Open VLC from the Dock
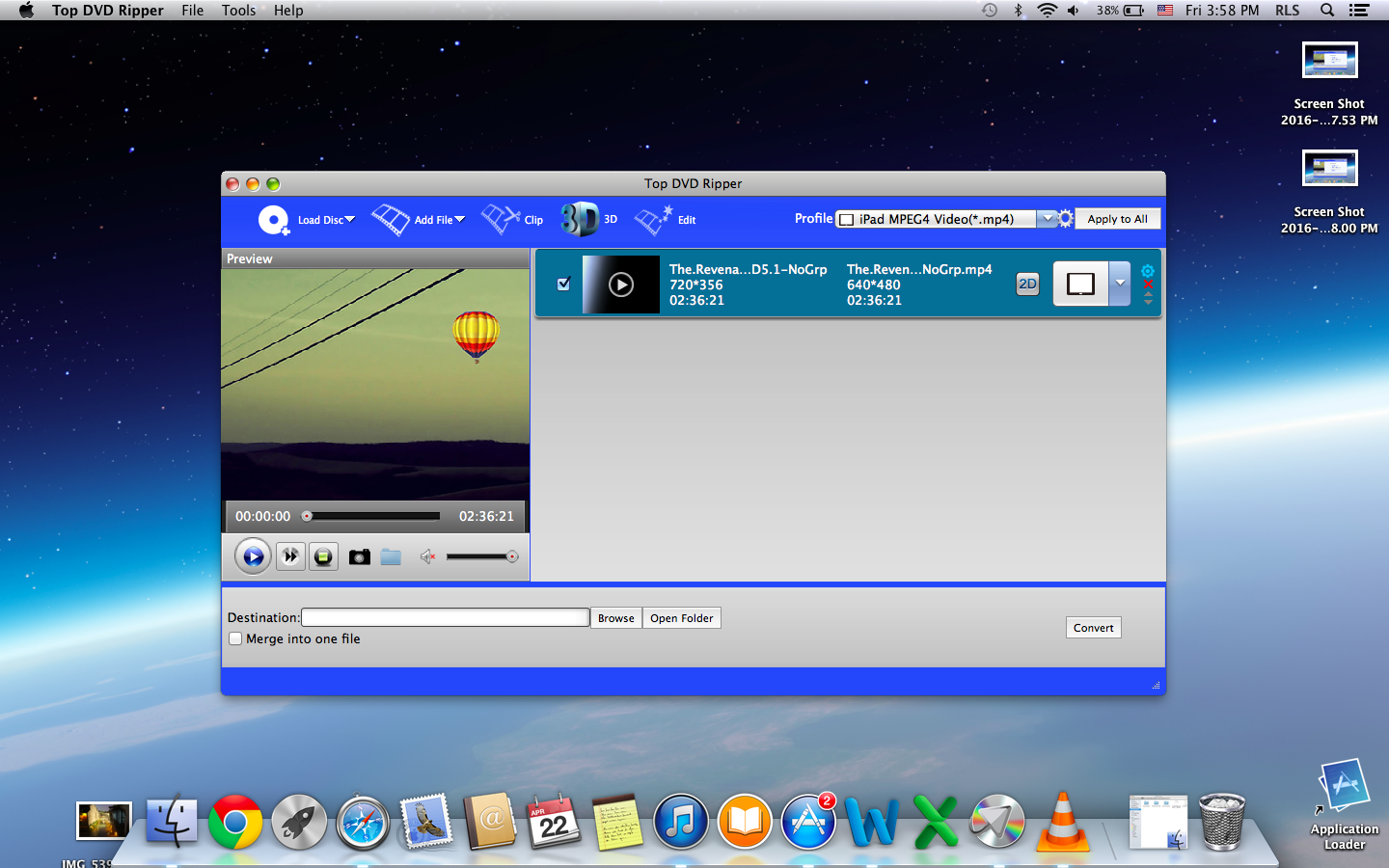1389x868 pixels. click(x=1063, y=822)
